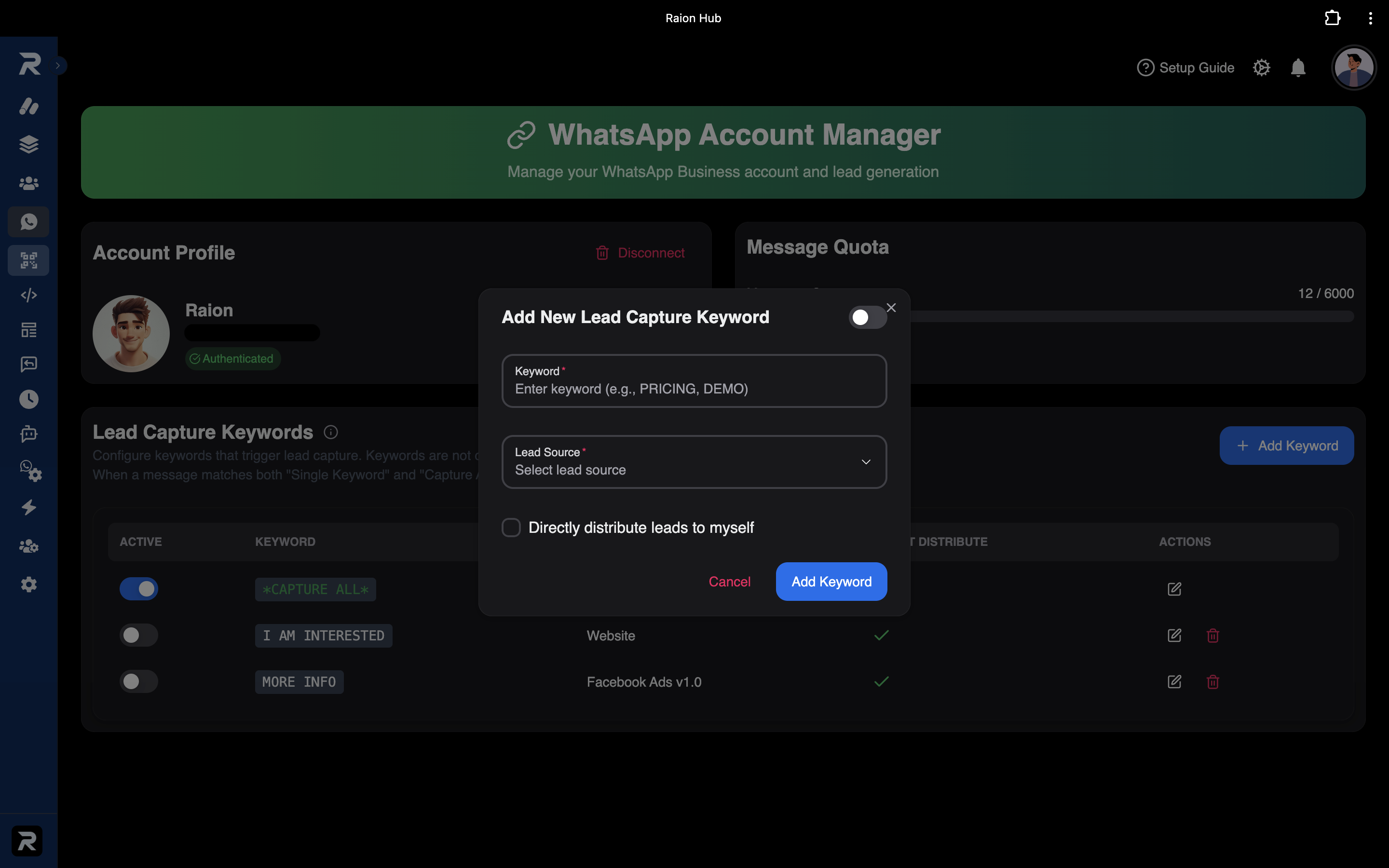Image resolution: width=1389 pixels, height=868 pixels.
Task: Click the bottom Raion logo badge
Action: click(27, 841)
